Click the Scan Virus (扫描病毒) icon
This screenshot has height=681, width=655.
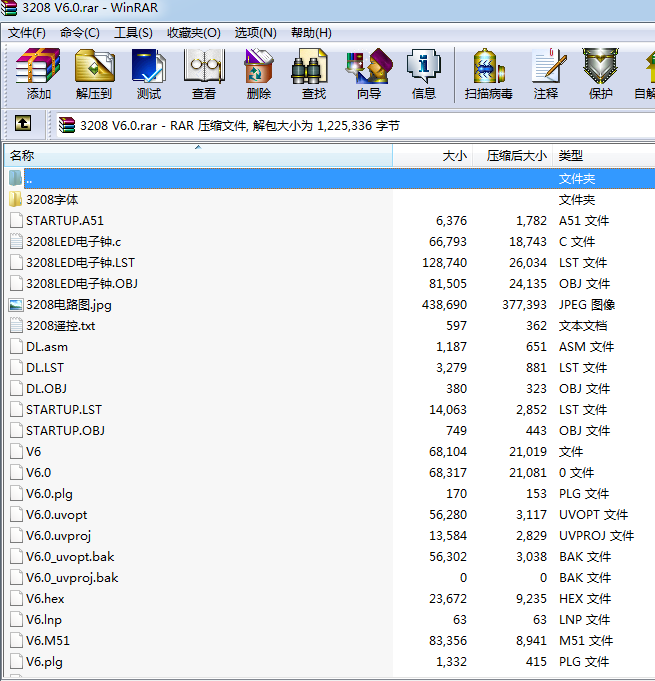coord(488,66)
